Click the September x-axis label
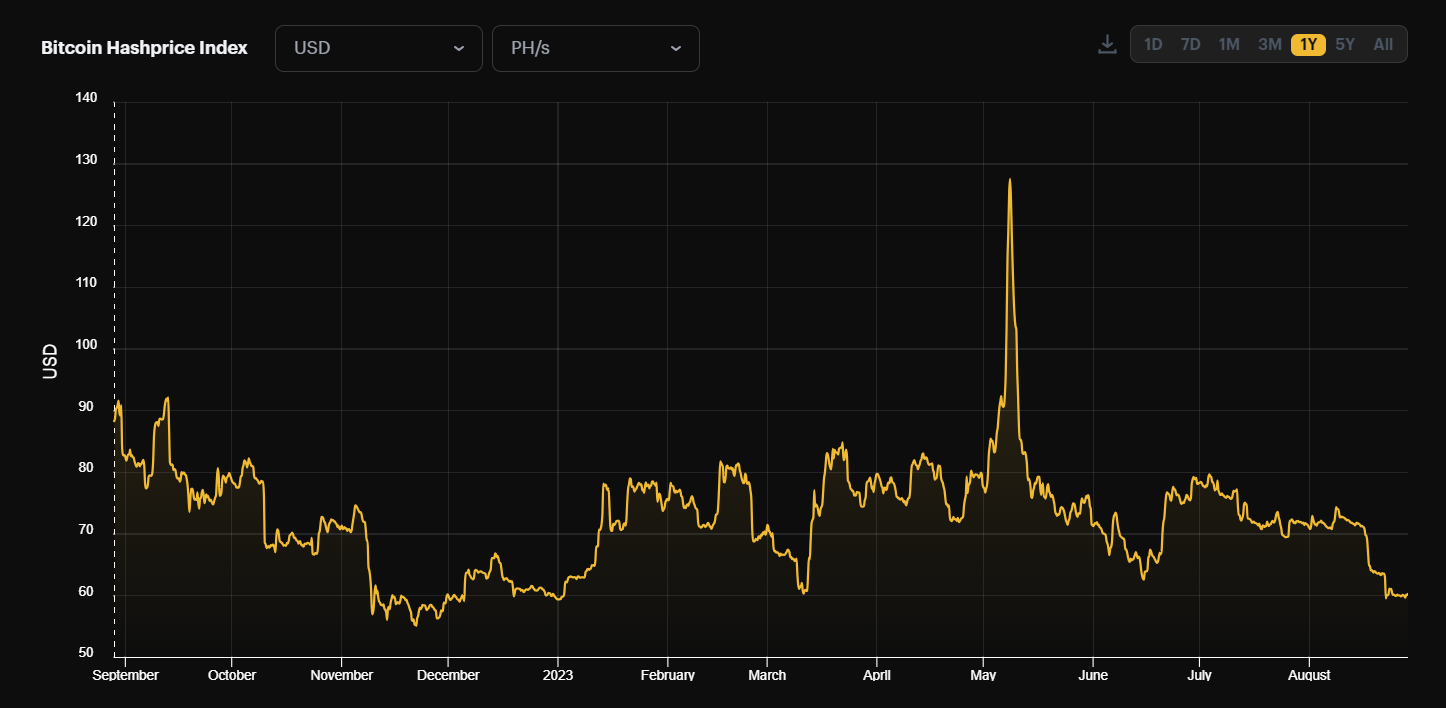This screenshot has width=1446, height=708. [125, 675]
